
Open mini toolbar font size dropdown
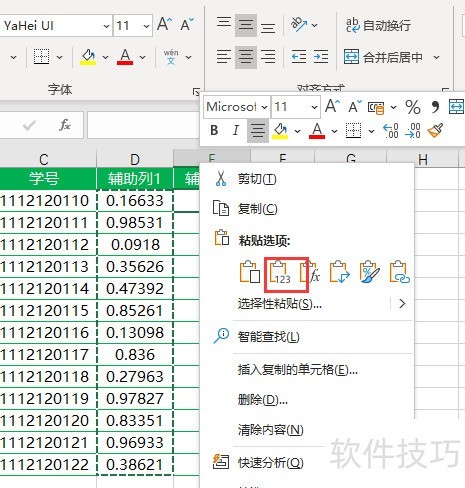(x=314, y=107)
